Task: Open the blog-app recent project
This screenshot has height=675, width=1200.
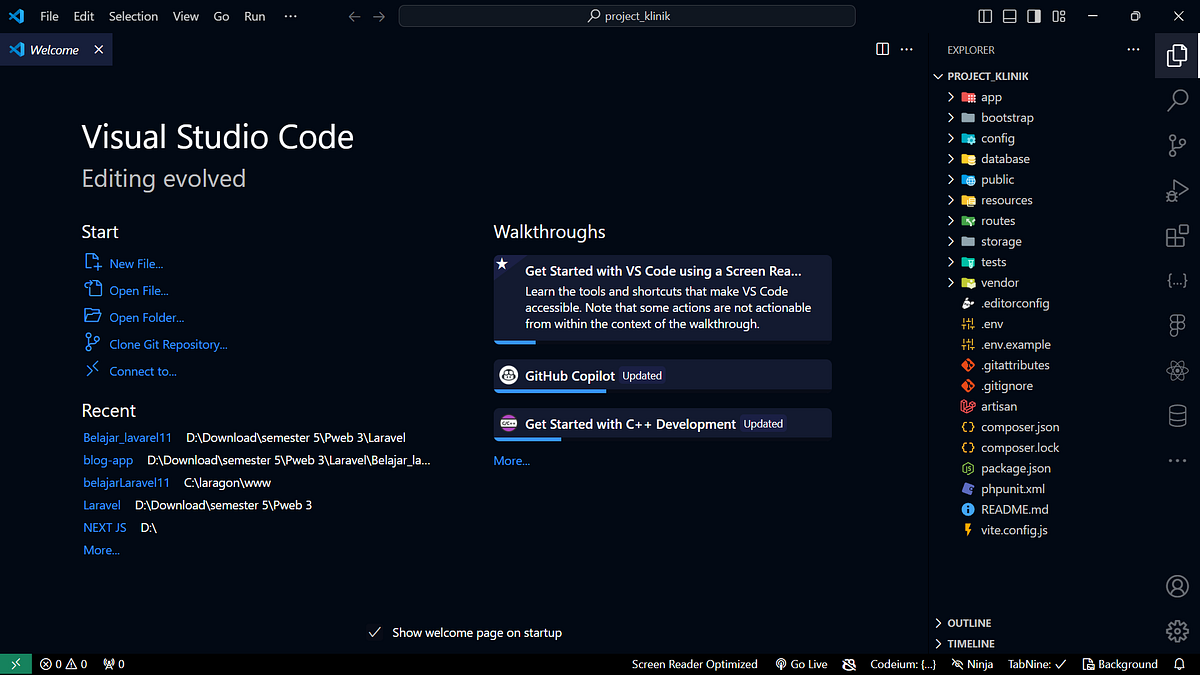Action: tap(107, 460)
